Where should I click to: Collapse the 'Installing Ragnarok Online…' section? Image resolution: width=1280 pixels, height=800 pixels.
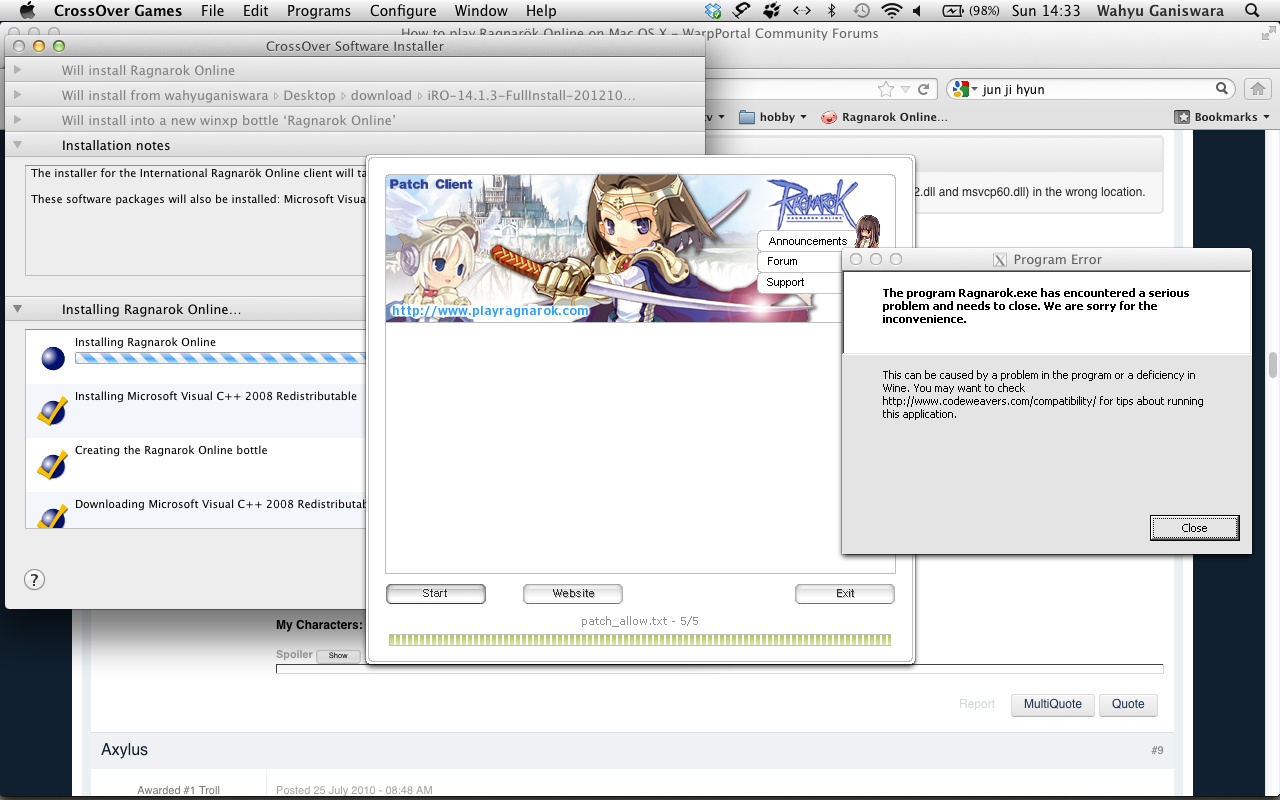click(18, 309)
